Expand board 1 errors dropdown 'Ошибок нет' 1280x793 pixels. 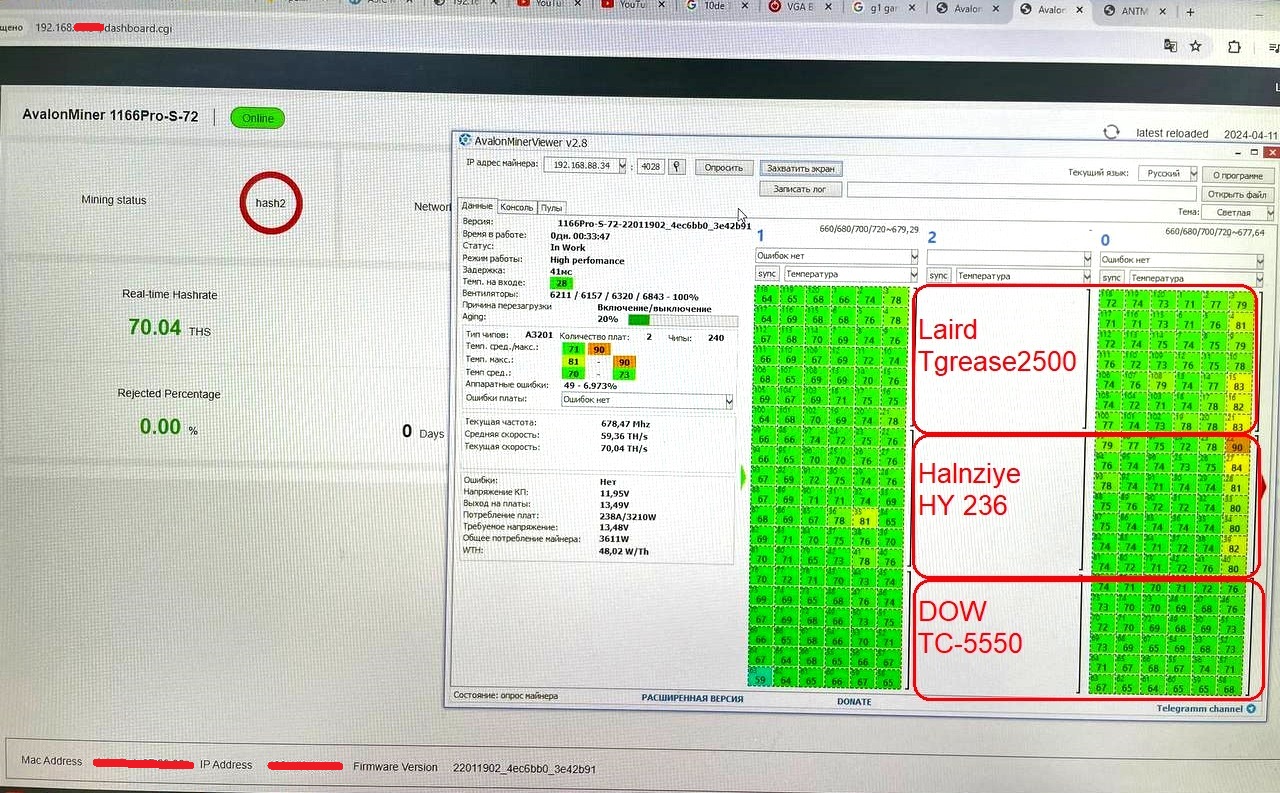tap(914, 257)
